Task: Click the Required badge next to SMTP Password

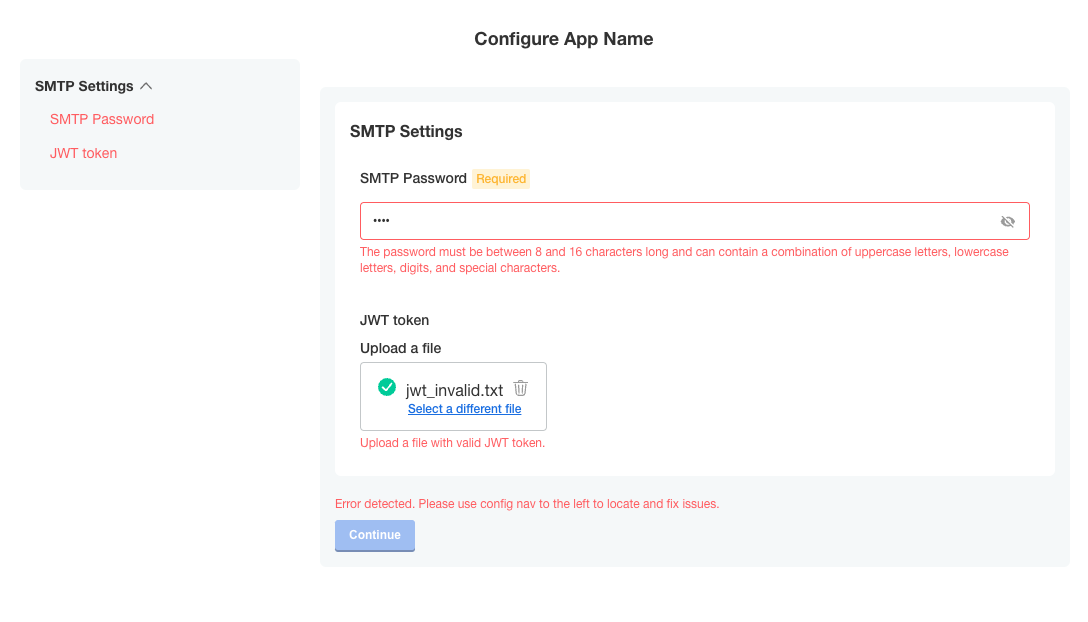Action: pos(500,179)
